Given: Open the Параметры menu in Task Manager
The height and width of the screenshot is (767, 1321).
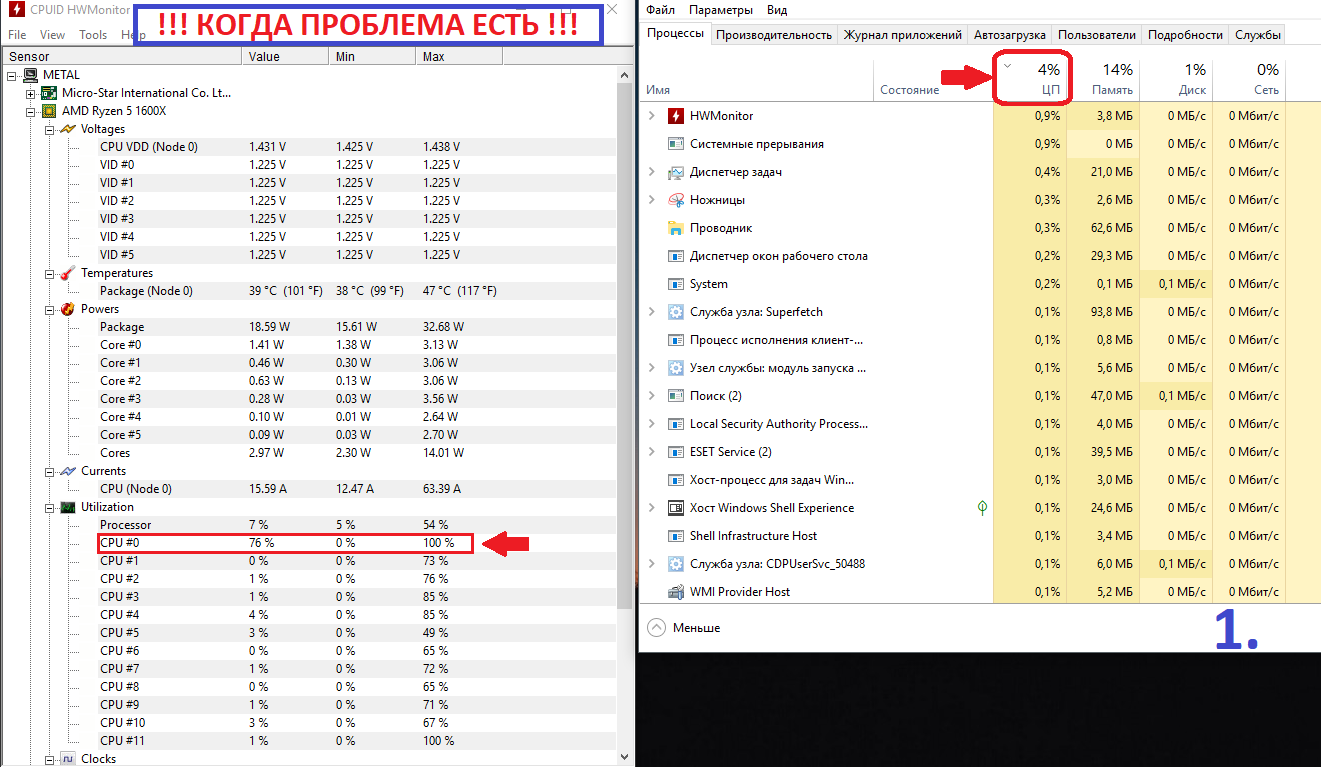Looking at the screenshot, I should [721, 10].
